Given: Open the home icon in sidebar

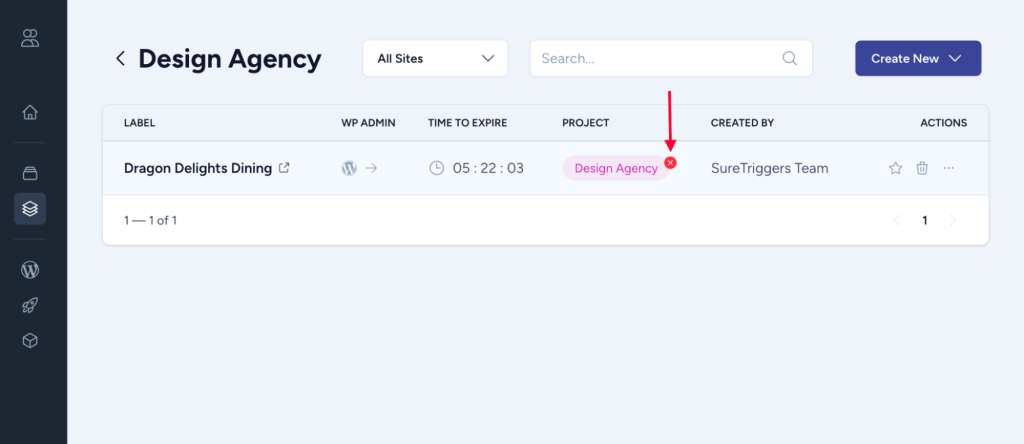Looking at the screenshot, I should point(30,112).
